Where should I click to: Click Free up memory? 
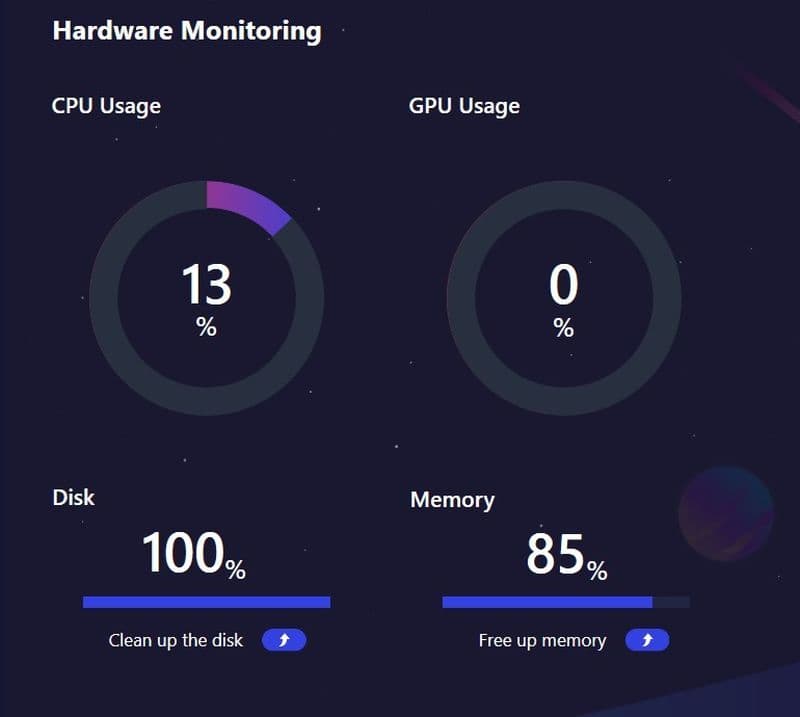(x=541, y=640)
